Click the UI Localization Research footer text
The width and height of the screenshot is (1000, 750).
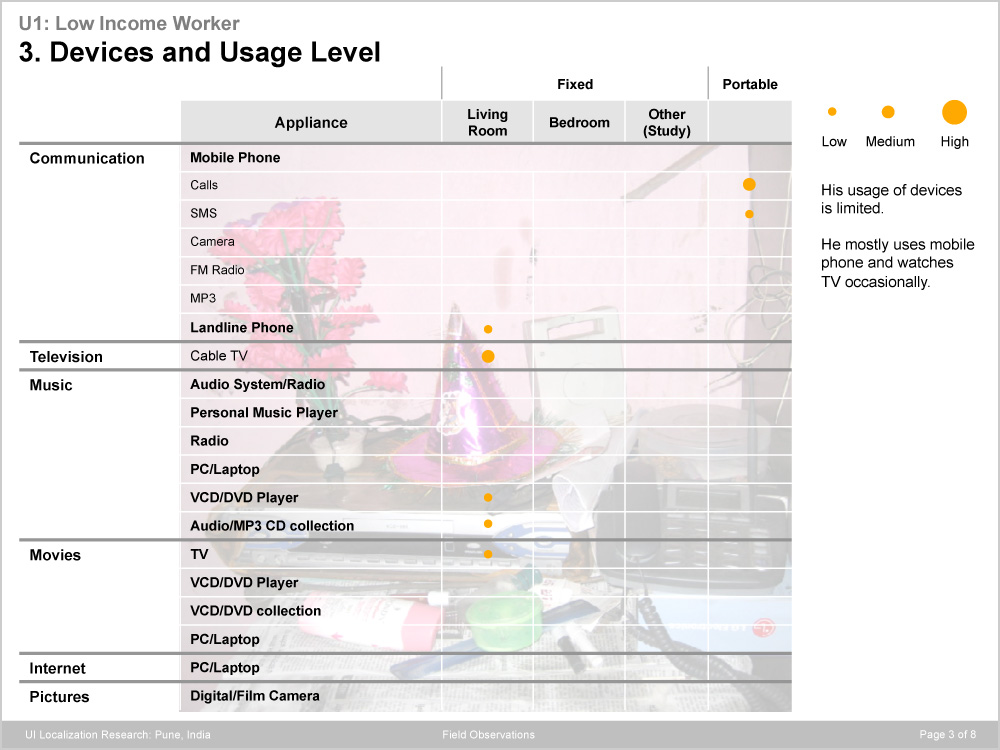(118, 735)
